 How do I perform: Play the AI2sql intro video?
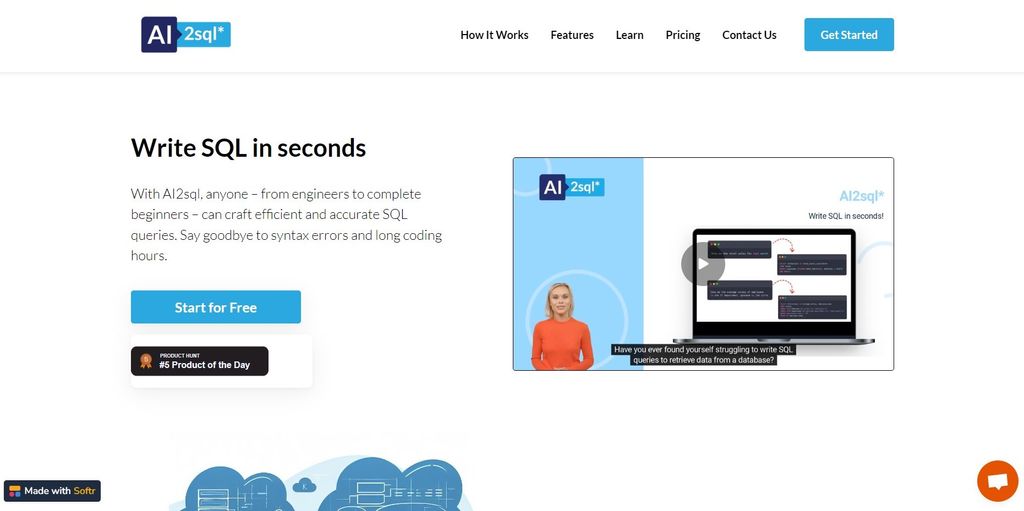tap(703, 264)
